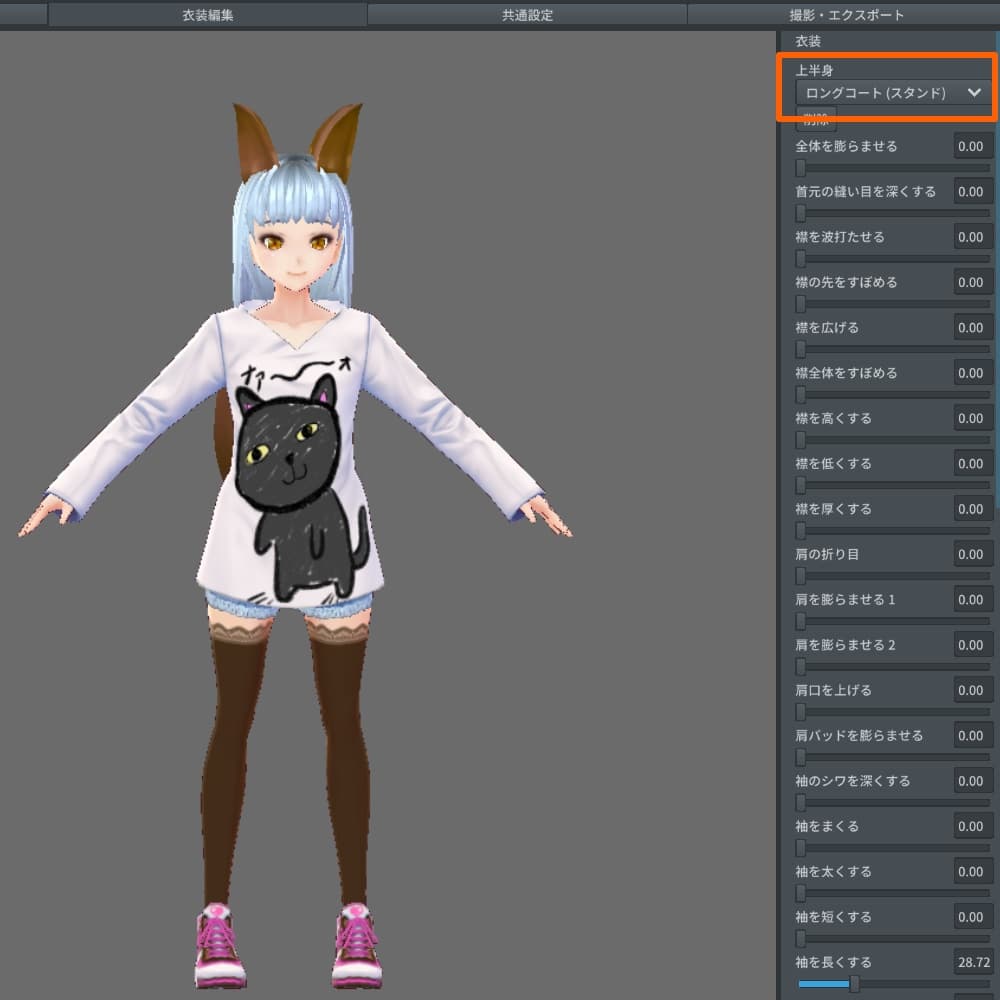Focus the 襟の先をすぼめる number field
The image size is (1000, 1000).
(x=972, y=282)
